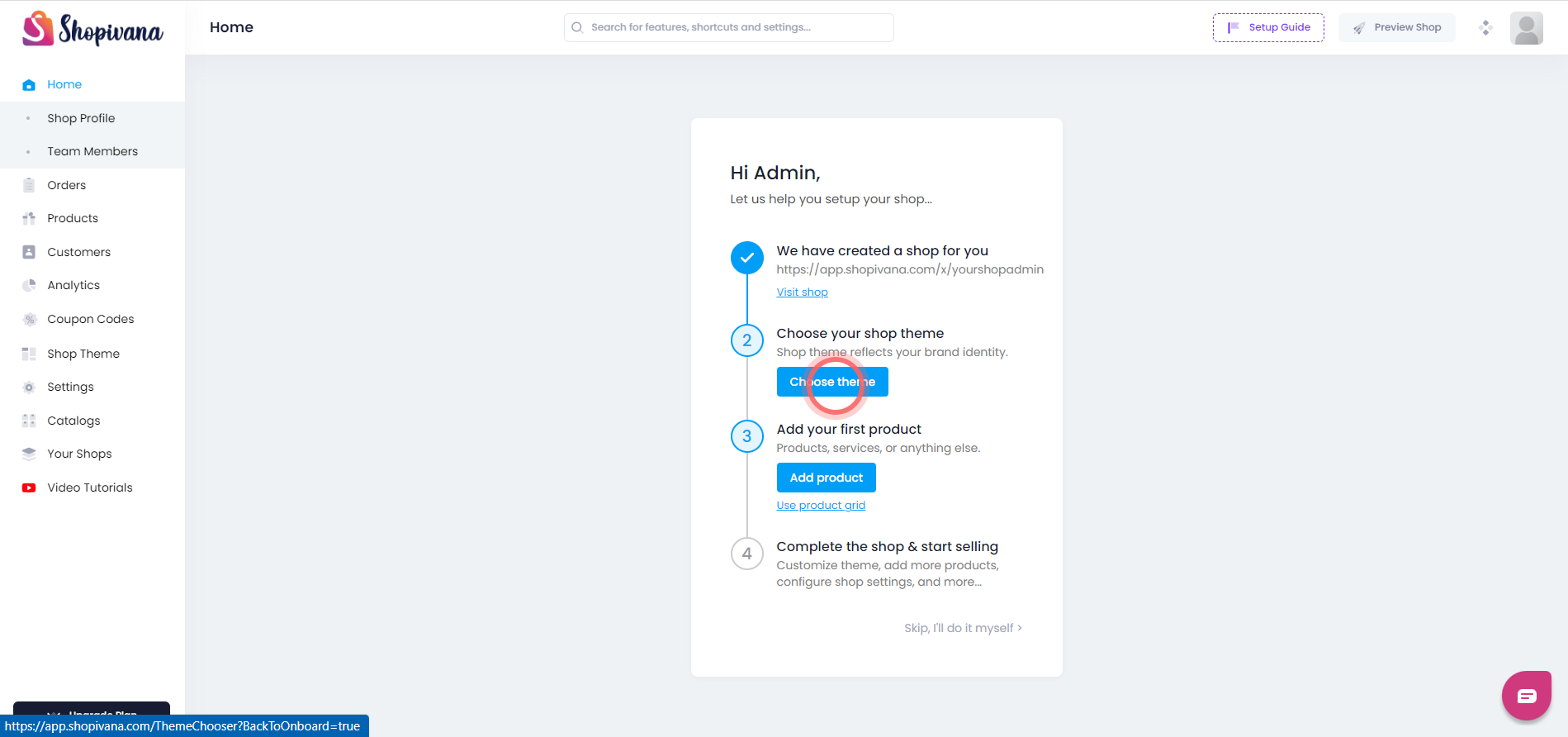The height and width of the screenshot is (737, 1568).
Task: Open Catalogs page
Action: (x=74, y=421)
